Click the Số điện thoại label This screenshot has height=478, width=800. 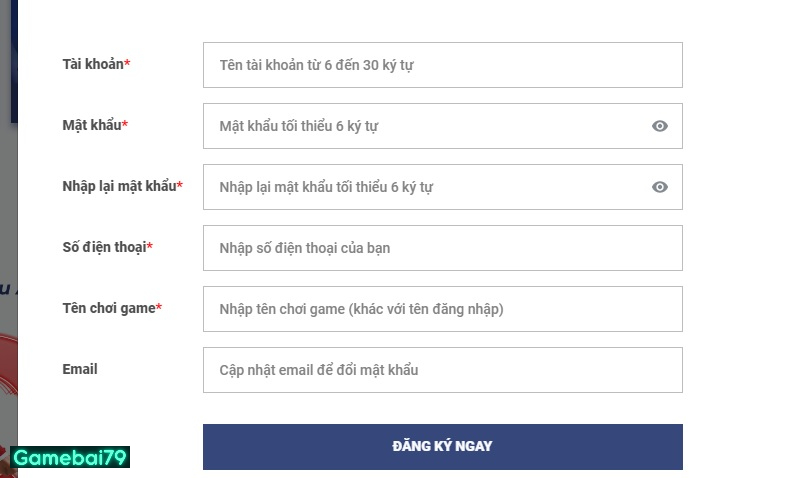(x=103, y=247)
